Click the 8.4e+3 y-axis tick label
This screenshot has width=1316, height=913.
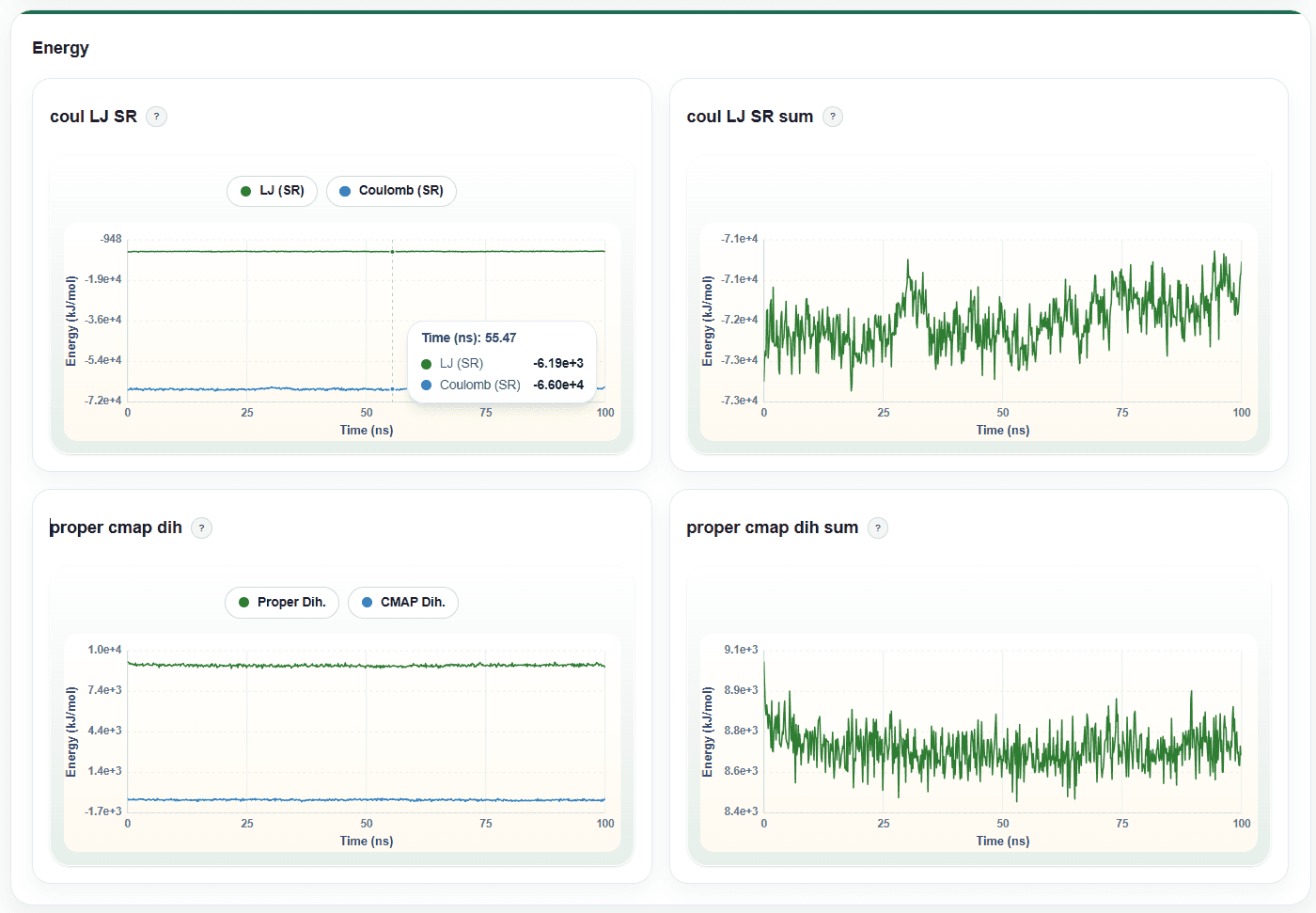coord(741,811)
